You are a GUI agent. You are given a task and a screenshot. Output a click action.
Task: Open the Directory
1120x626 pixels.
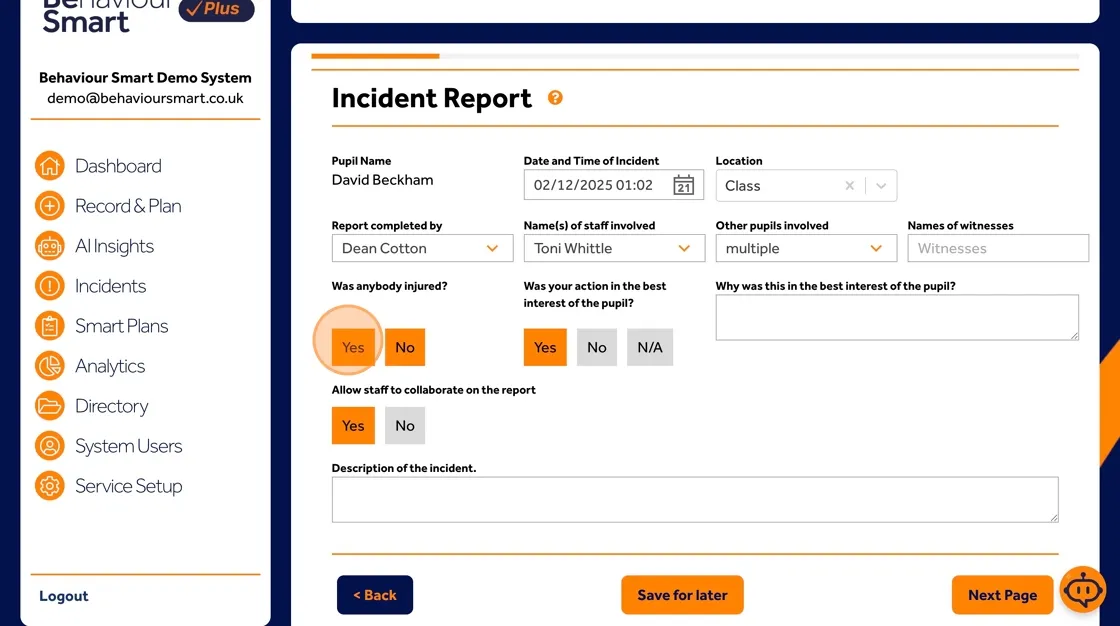(x=113, y=405)
